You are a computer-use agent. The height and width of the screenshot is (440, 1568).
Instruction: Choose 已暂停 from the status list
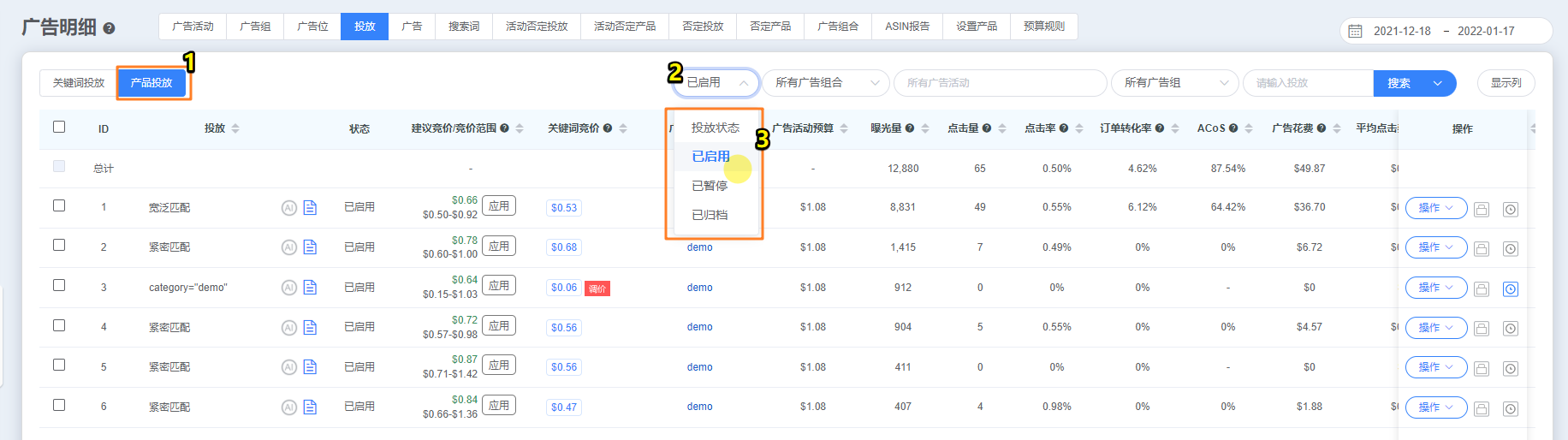(x=710, y=186)
